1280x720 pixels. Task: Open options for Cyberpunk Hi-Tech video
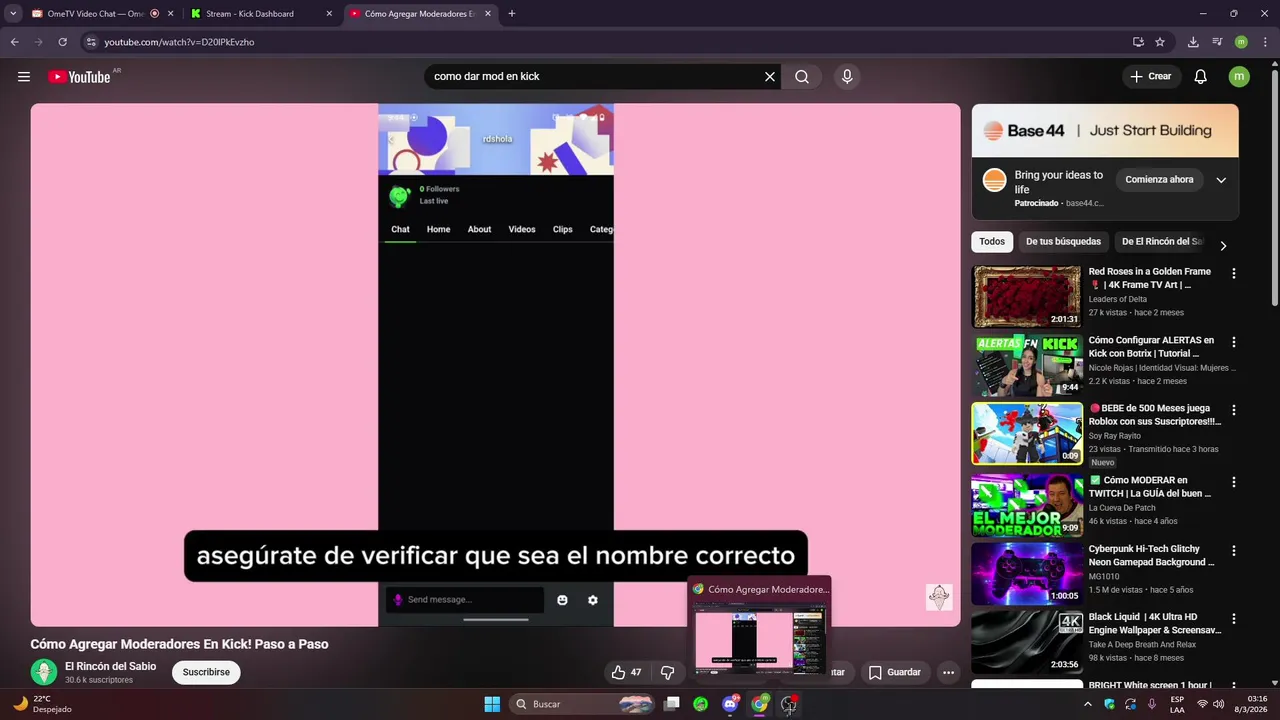pos(1233,551)
